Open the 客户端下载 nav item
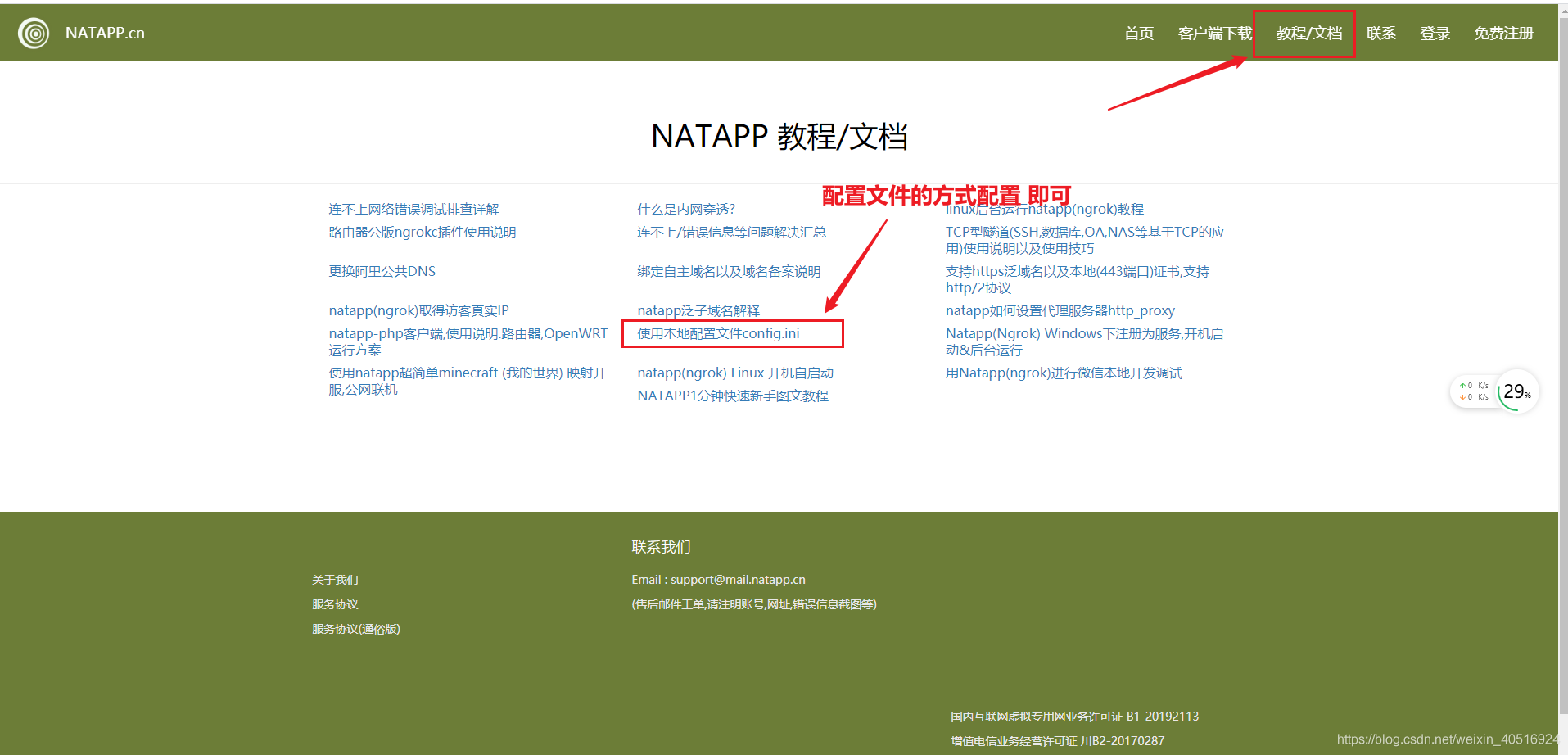 (1215, 34)
